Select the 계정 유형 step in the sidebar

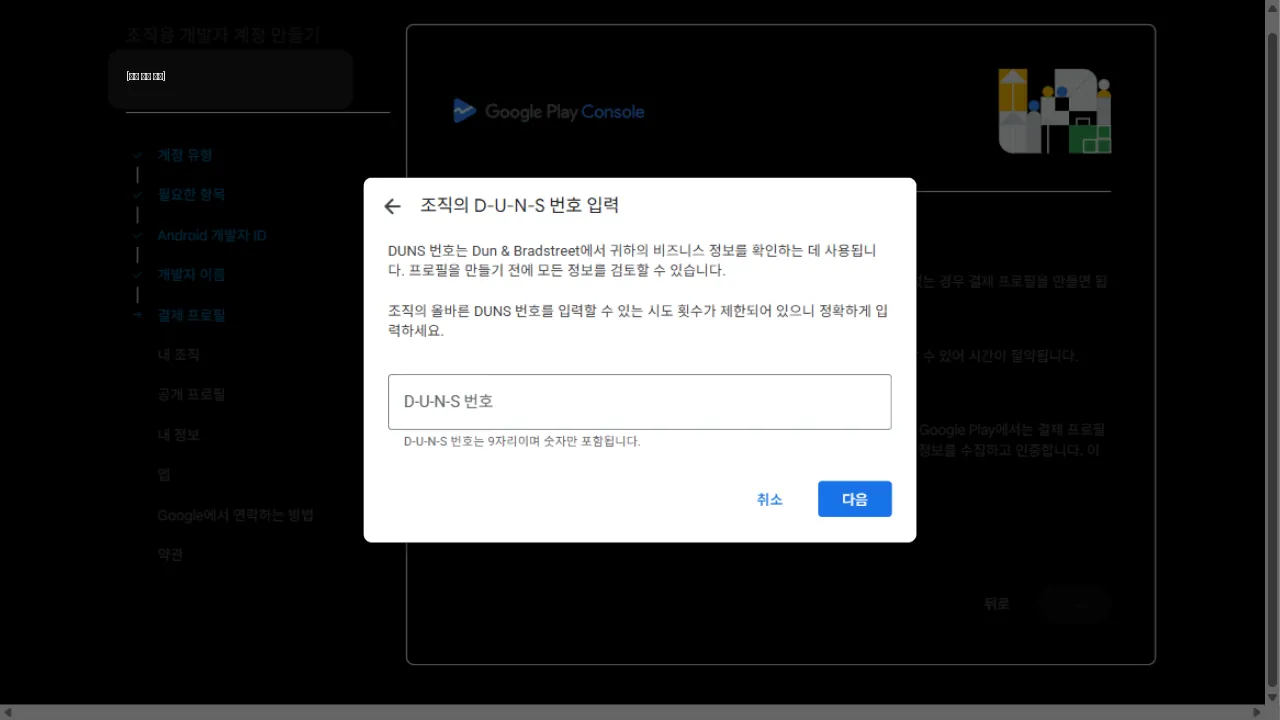tap(185, 155)
